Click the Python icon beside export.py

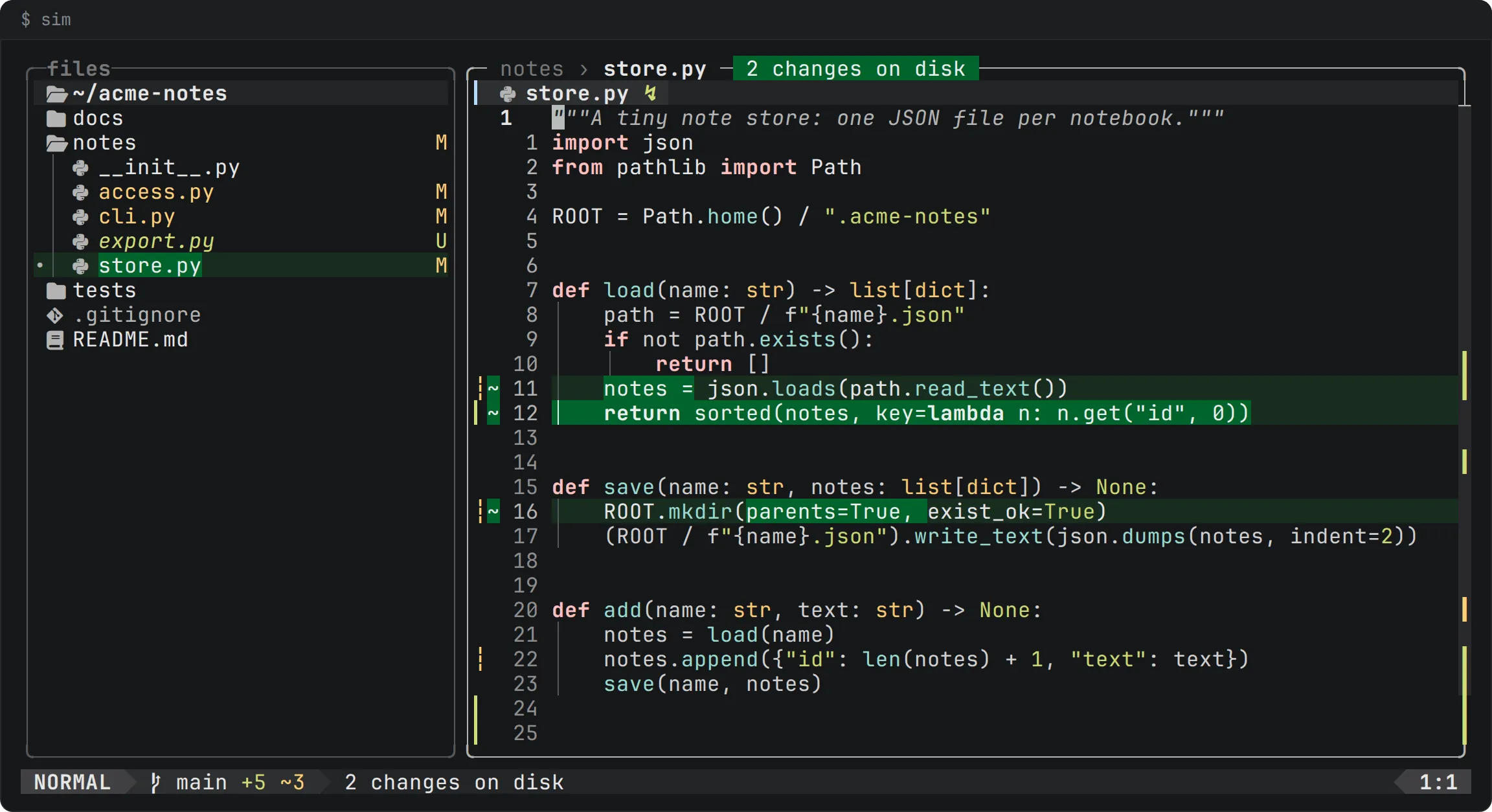[80, 242]
